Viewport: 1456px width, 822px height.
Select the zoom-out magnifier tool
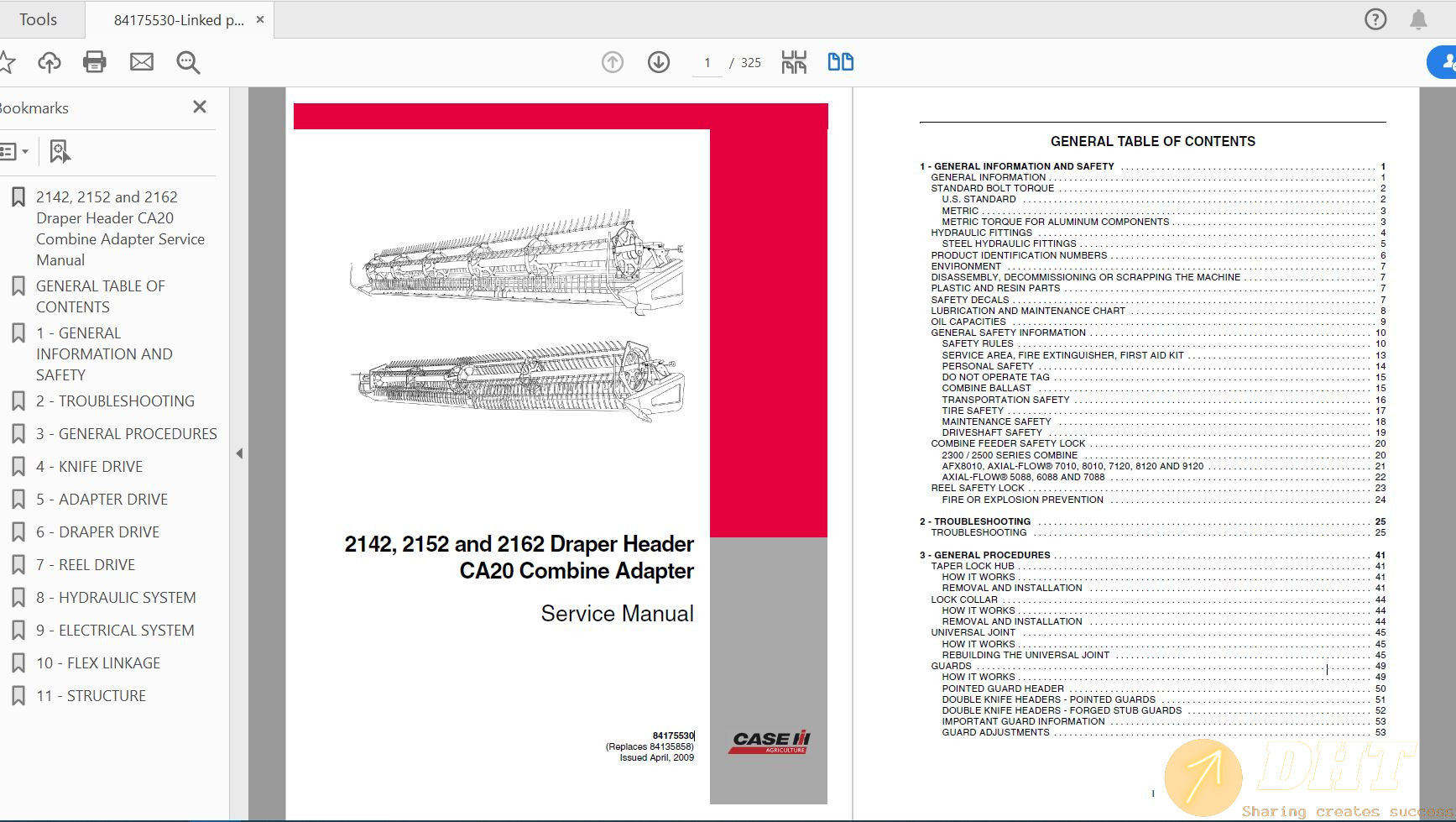pyautogui.click(x=188, y=62)
